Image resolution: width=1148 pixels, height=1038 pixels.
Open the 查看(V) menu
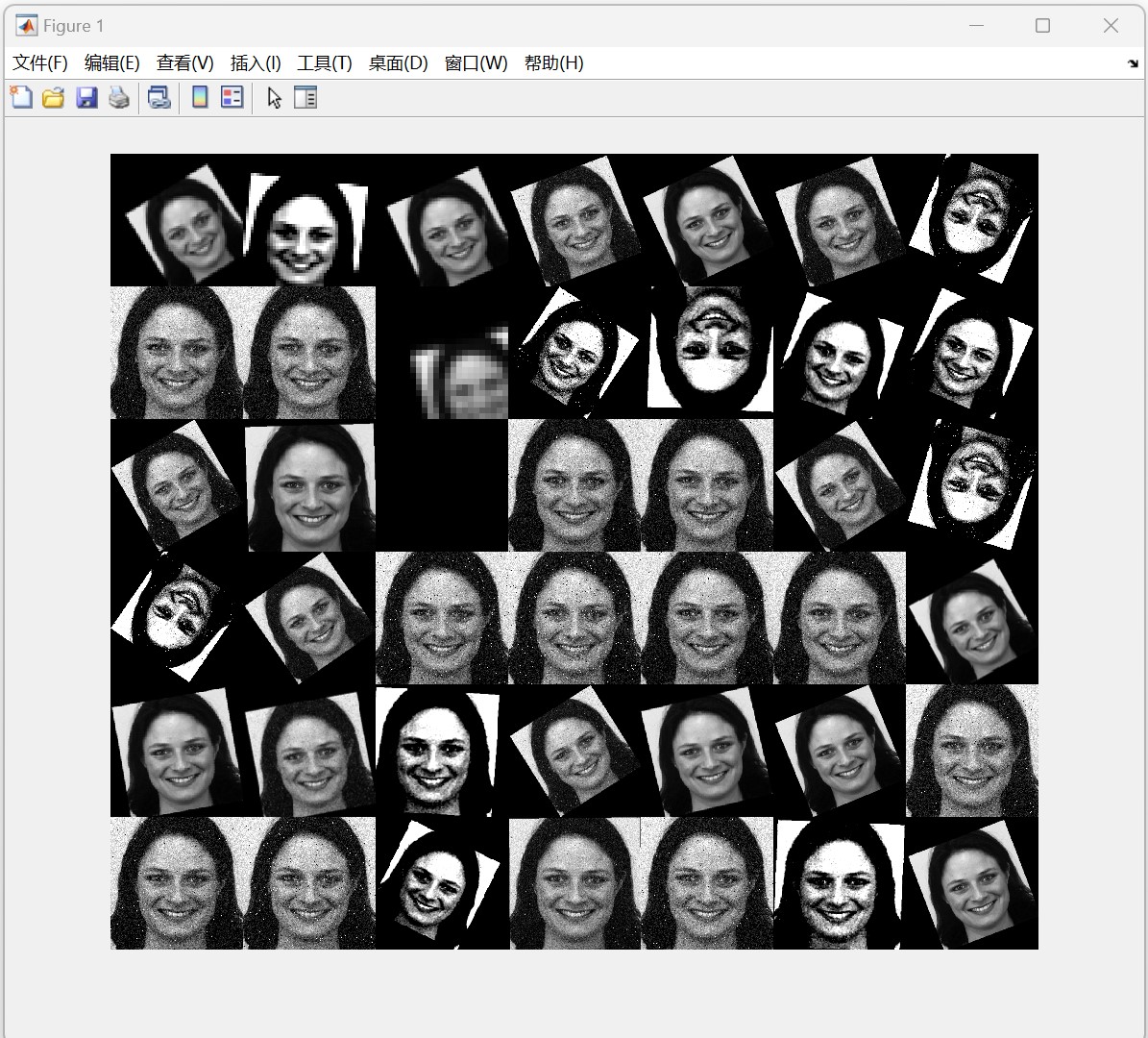click(185, 63)
